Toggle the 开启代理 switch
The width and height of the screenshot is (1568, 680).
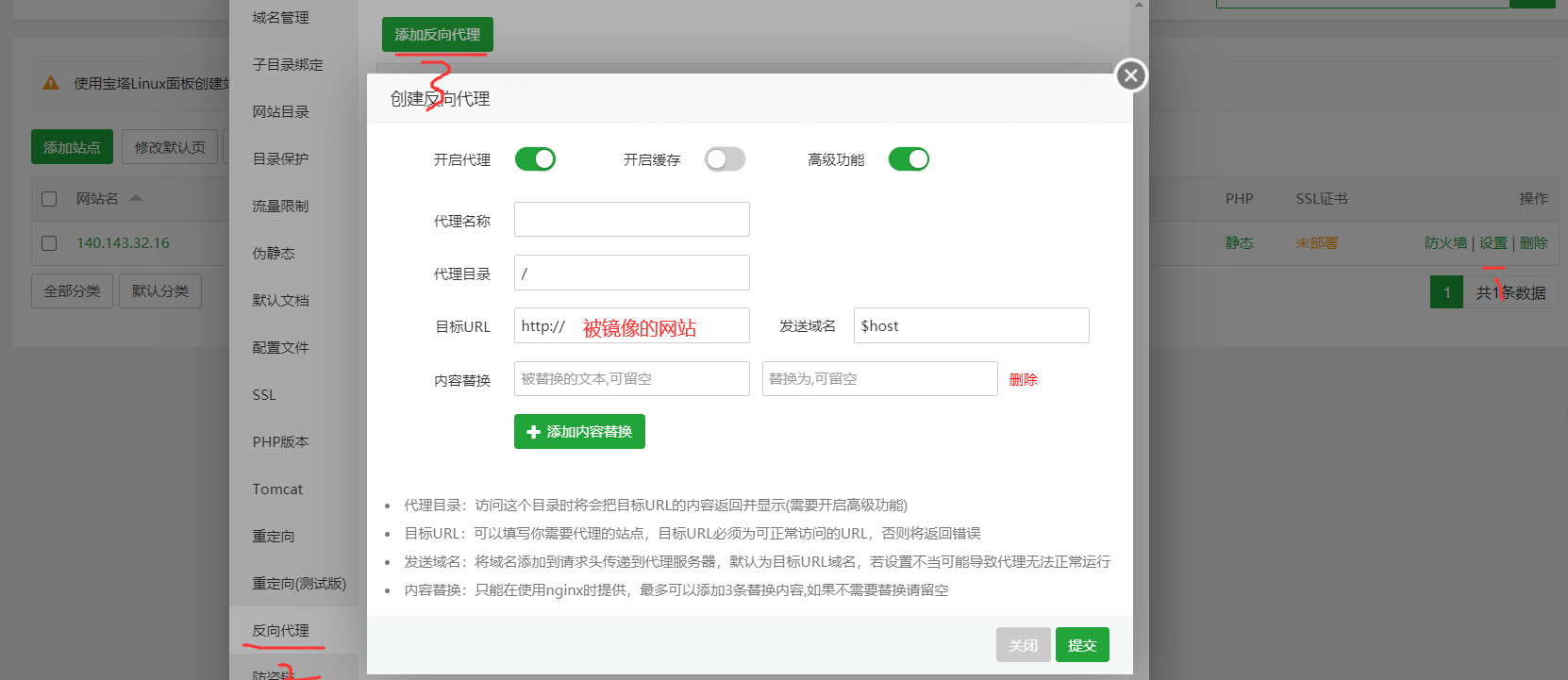tap(535, 159)
